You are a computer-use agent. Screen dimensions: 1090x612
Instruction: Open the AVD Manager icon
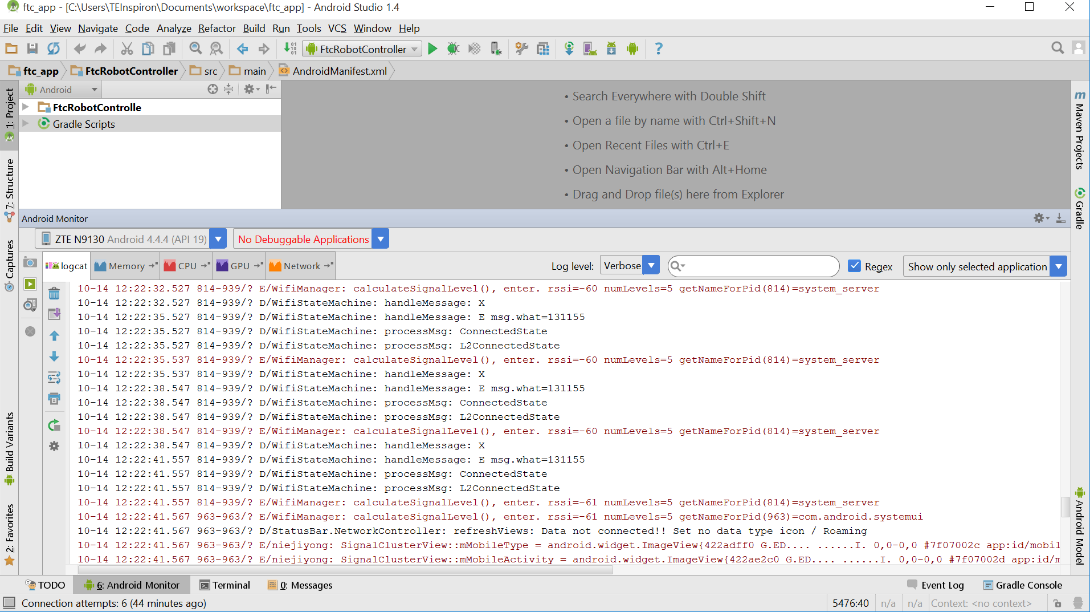tap(589, 49)
